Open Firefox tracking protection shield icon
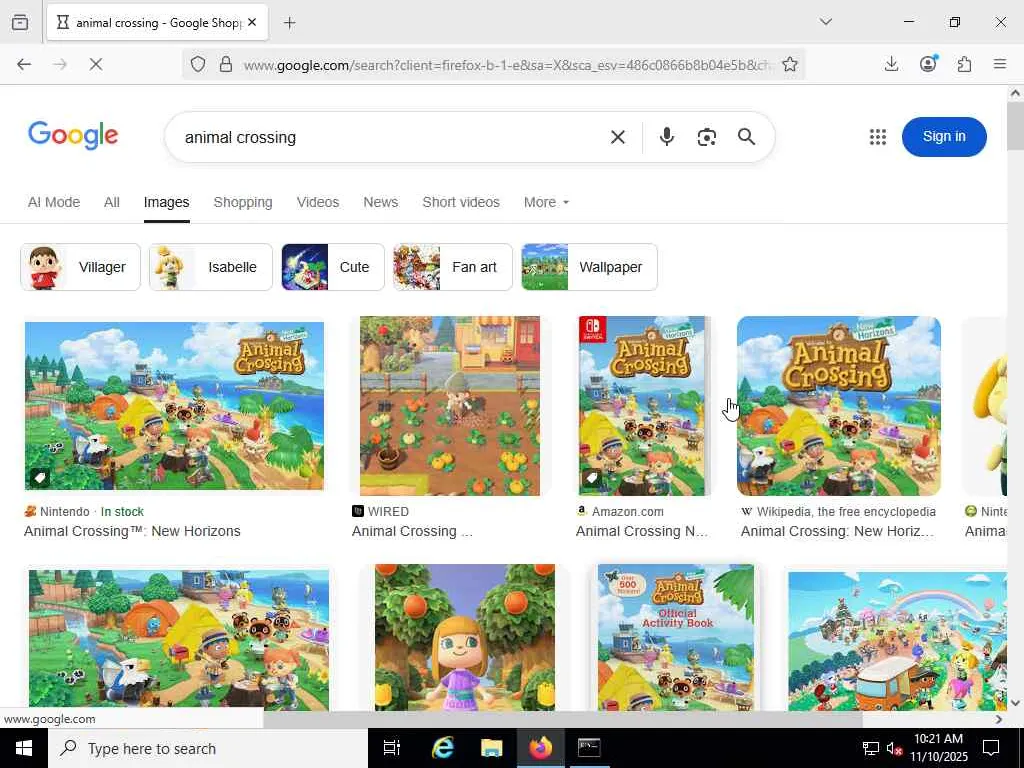 click(198, 64)
